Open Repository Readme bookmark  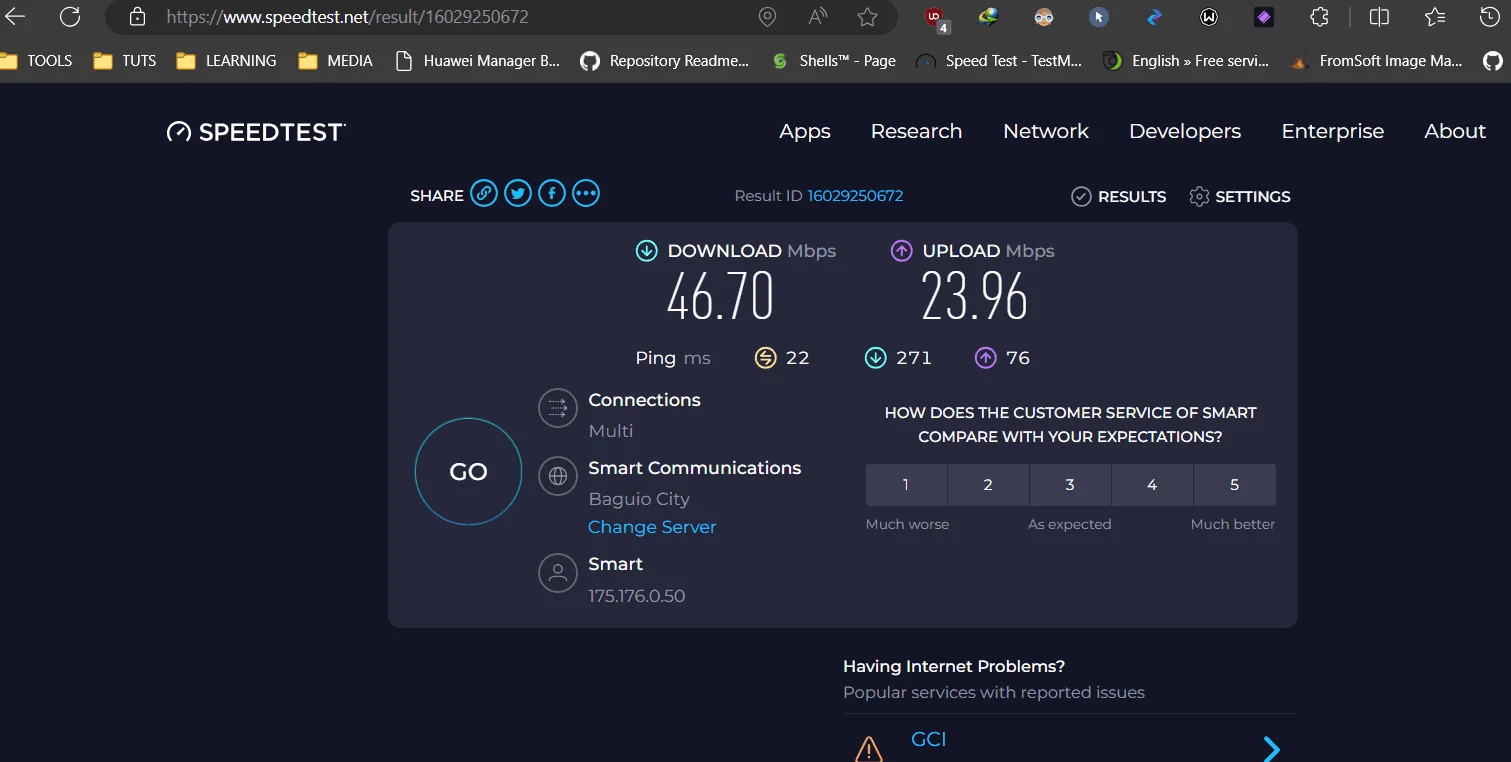click(665, 61)
